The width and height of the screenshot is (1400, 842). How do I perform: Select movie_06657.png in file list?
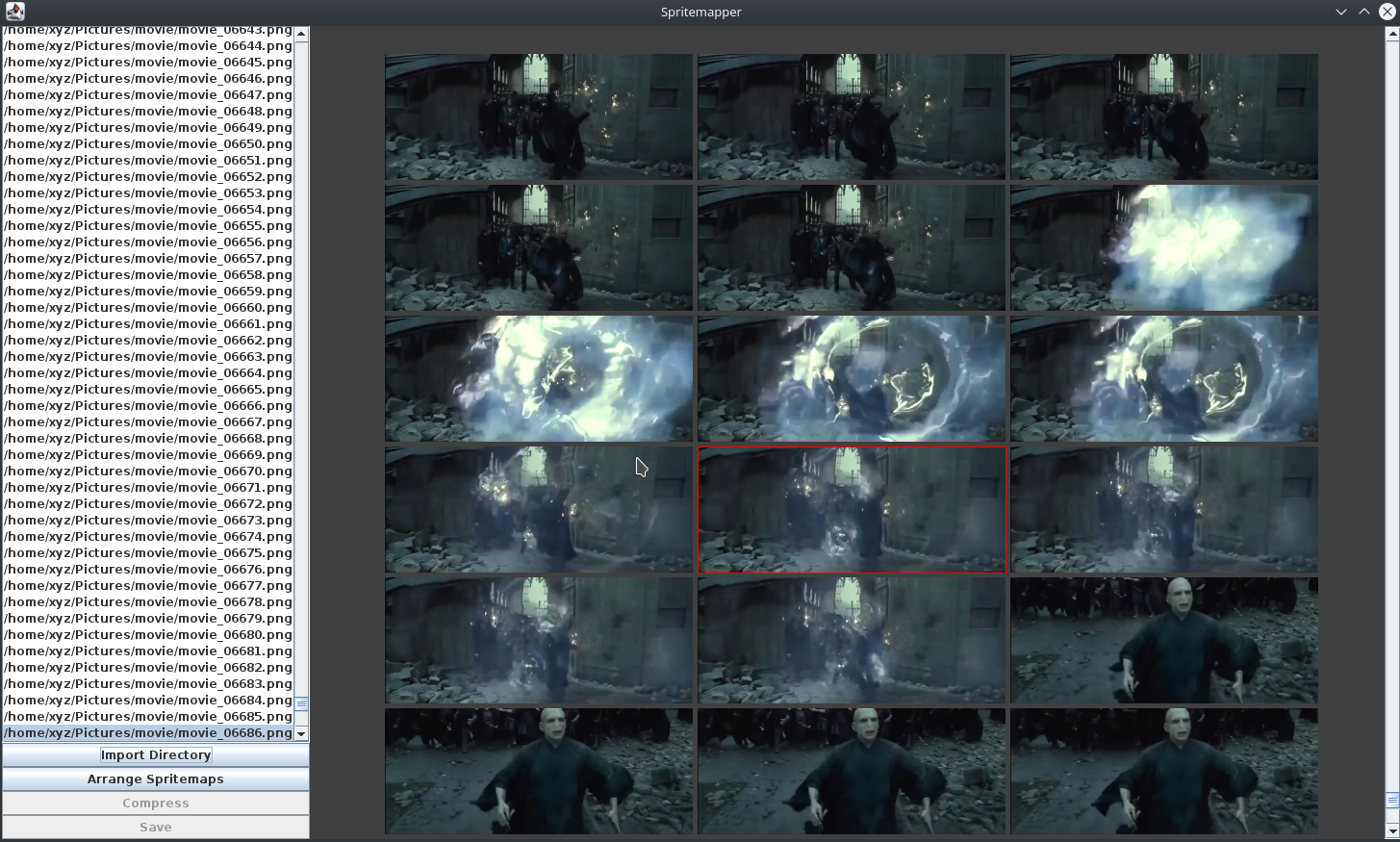[148, 258]
